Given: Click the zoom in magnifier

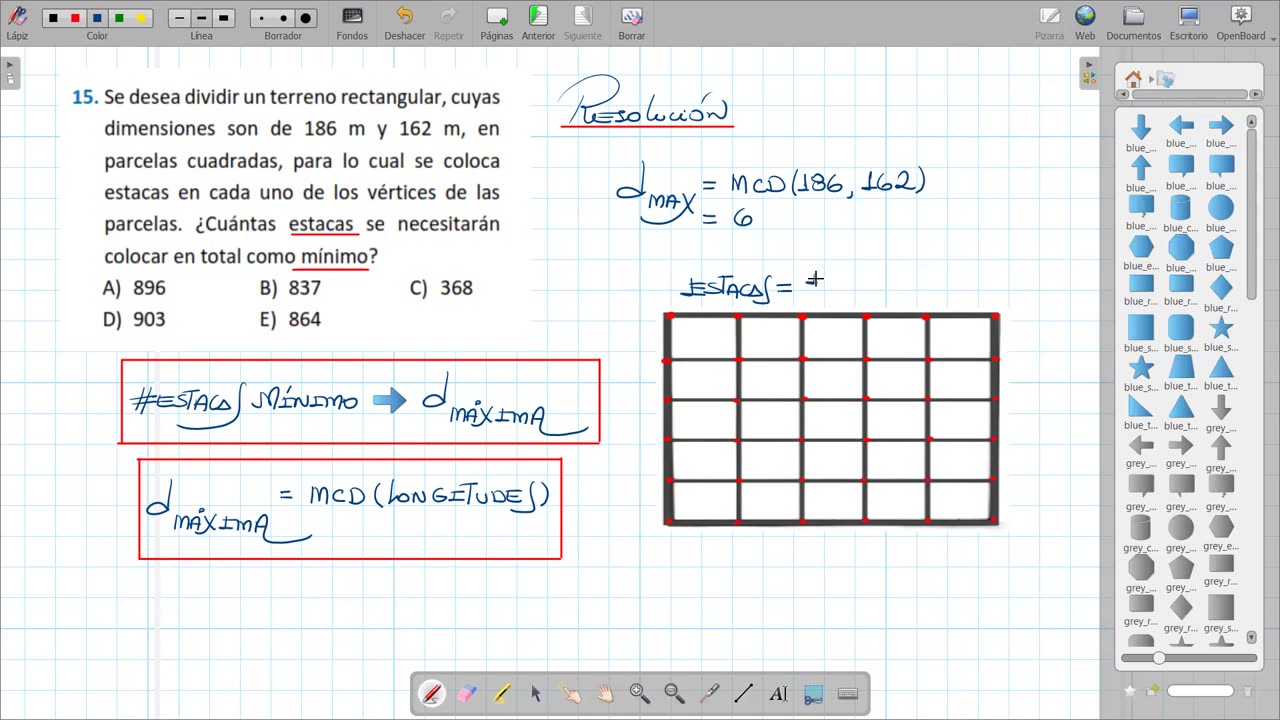Looking at the screenshot, I should (x=640, y=693).
